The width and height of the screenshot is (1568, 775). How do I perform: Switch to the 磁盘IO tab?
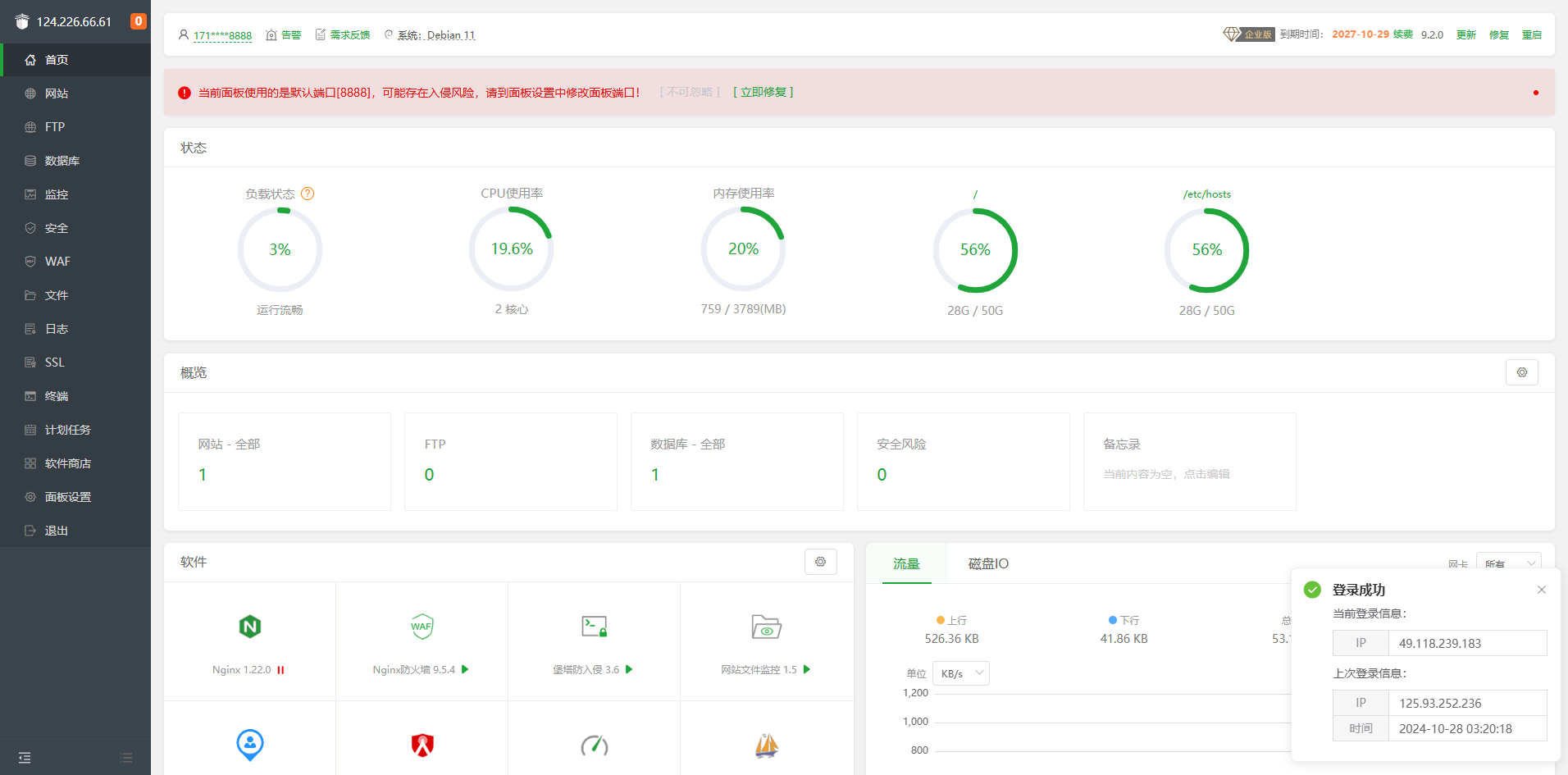(988, 564)
